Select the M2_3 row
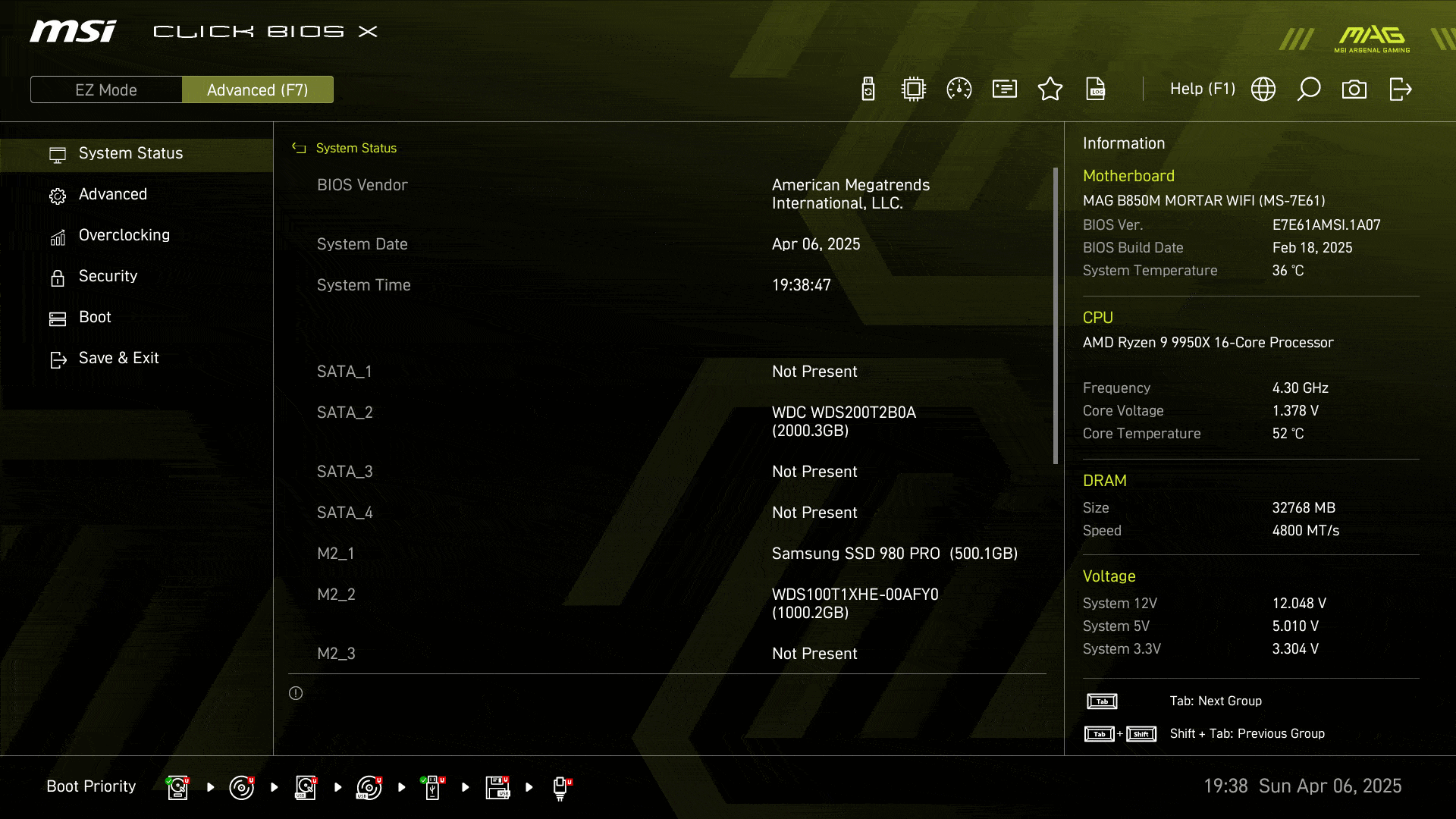This screenshot has width=1456, height=819. pyautogui.click(x=667, y=654)
